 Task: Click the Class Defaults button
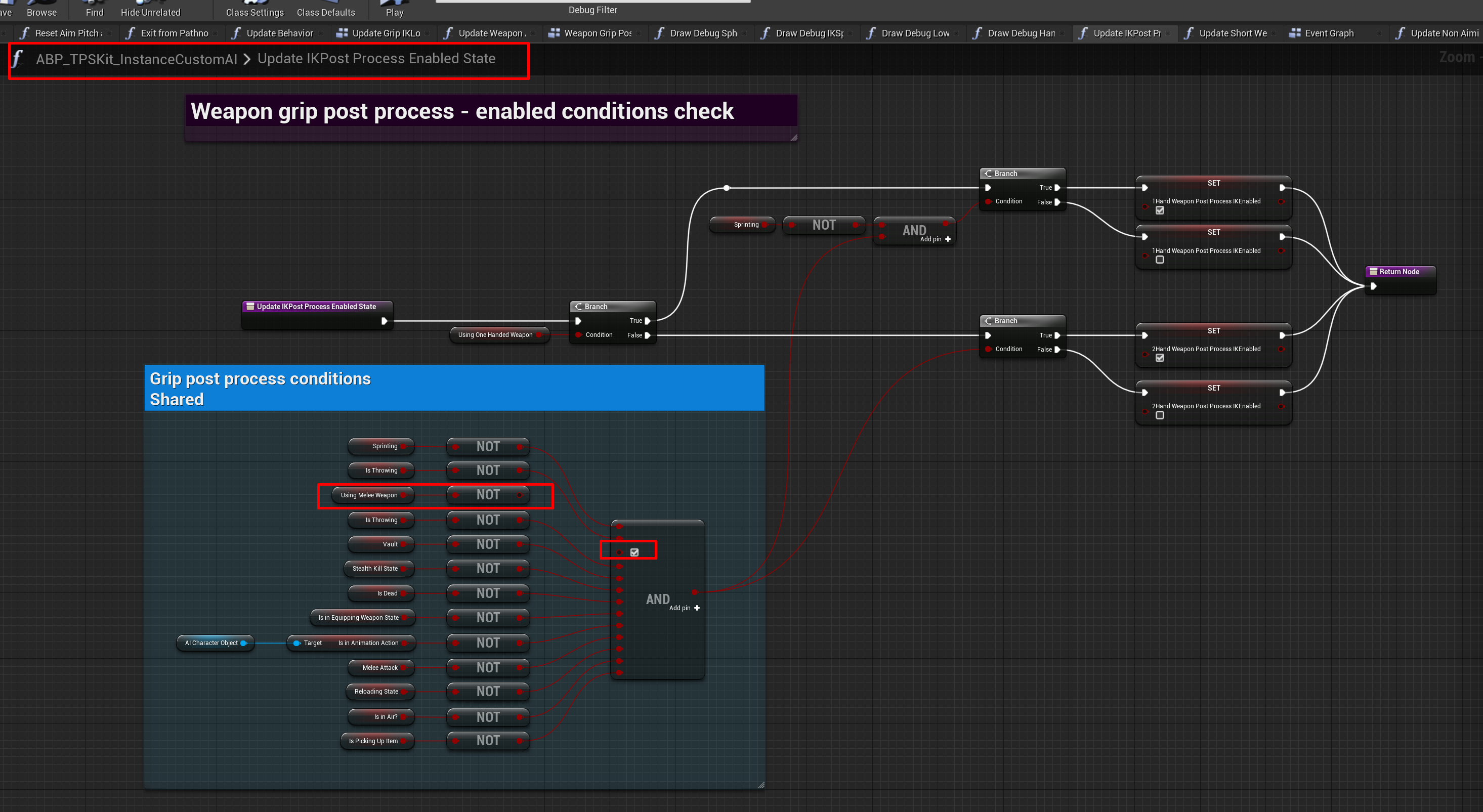325,12
